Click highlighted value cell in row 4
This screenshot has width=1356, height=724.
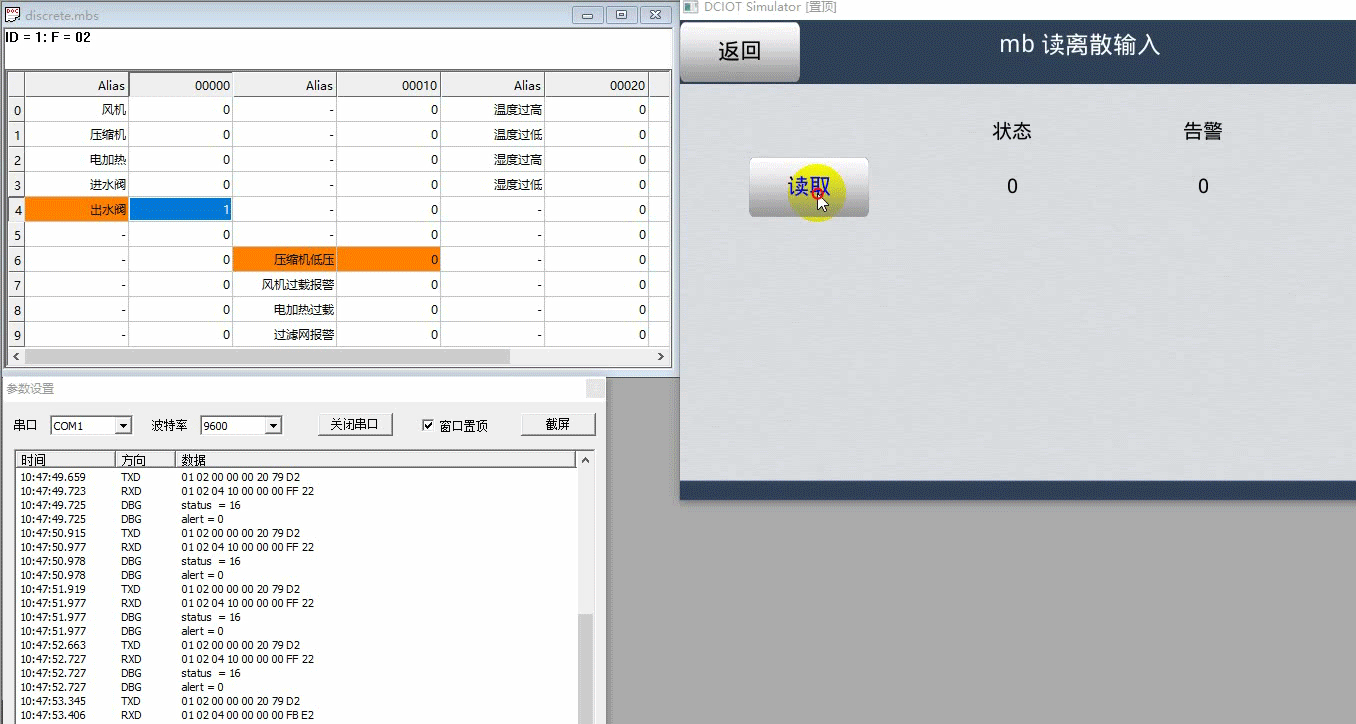(x=181, y=210)
